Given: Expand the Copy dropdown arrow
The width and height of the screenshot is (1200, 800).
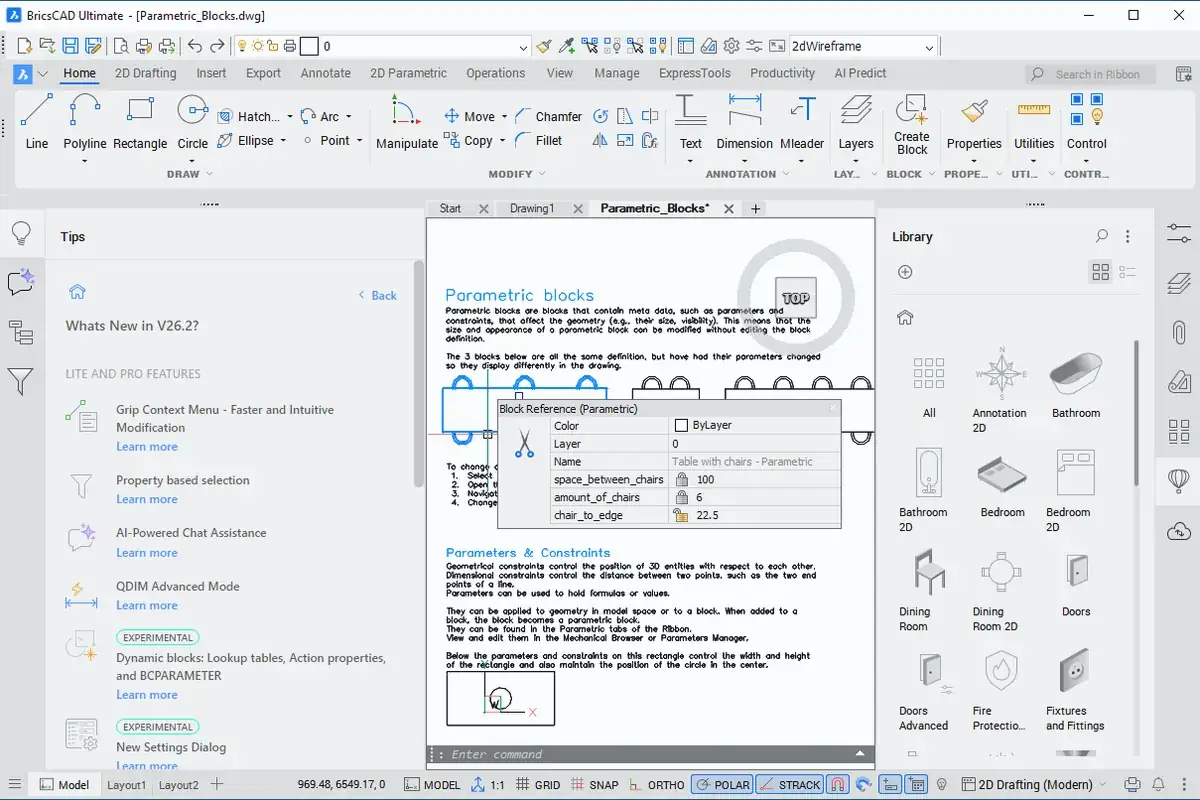Looking at the screenshot, I should (x=502, y=141).
